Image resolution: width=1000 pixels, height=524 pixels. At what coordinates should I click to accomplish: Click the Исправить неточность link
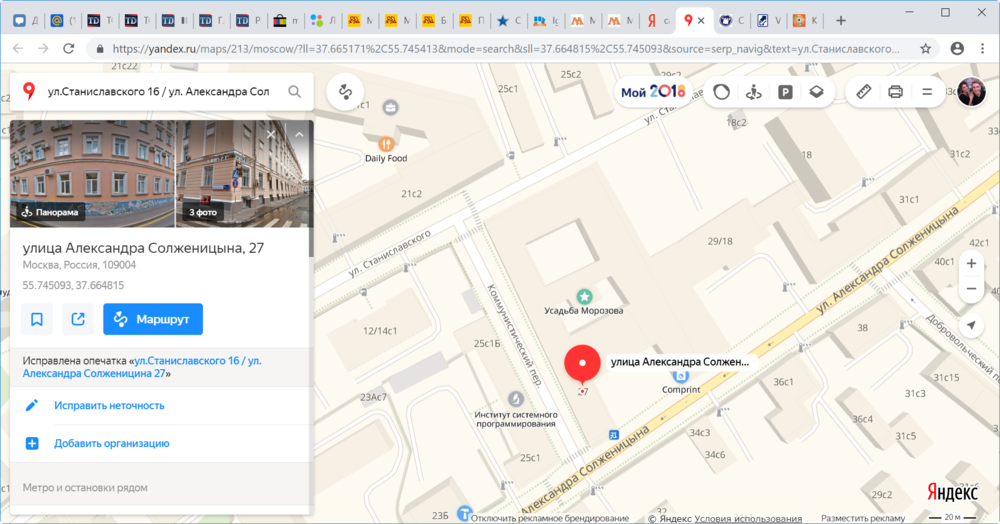(109, 406)
